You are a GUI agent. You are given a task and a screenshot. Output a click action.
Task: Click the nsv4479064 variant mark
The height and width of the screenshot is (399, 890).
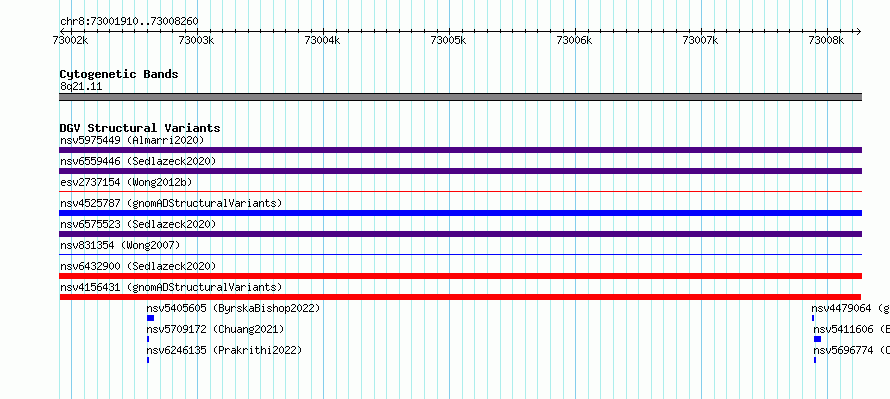coord(813,318)
